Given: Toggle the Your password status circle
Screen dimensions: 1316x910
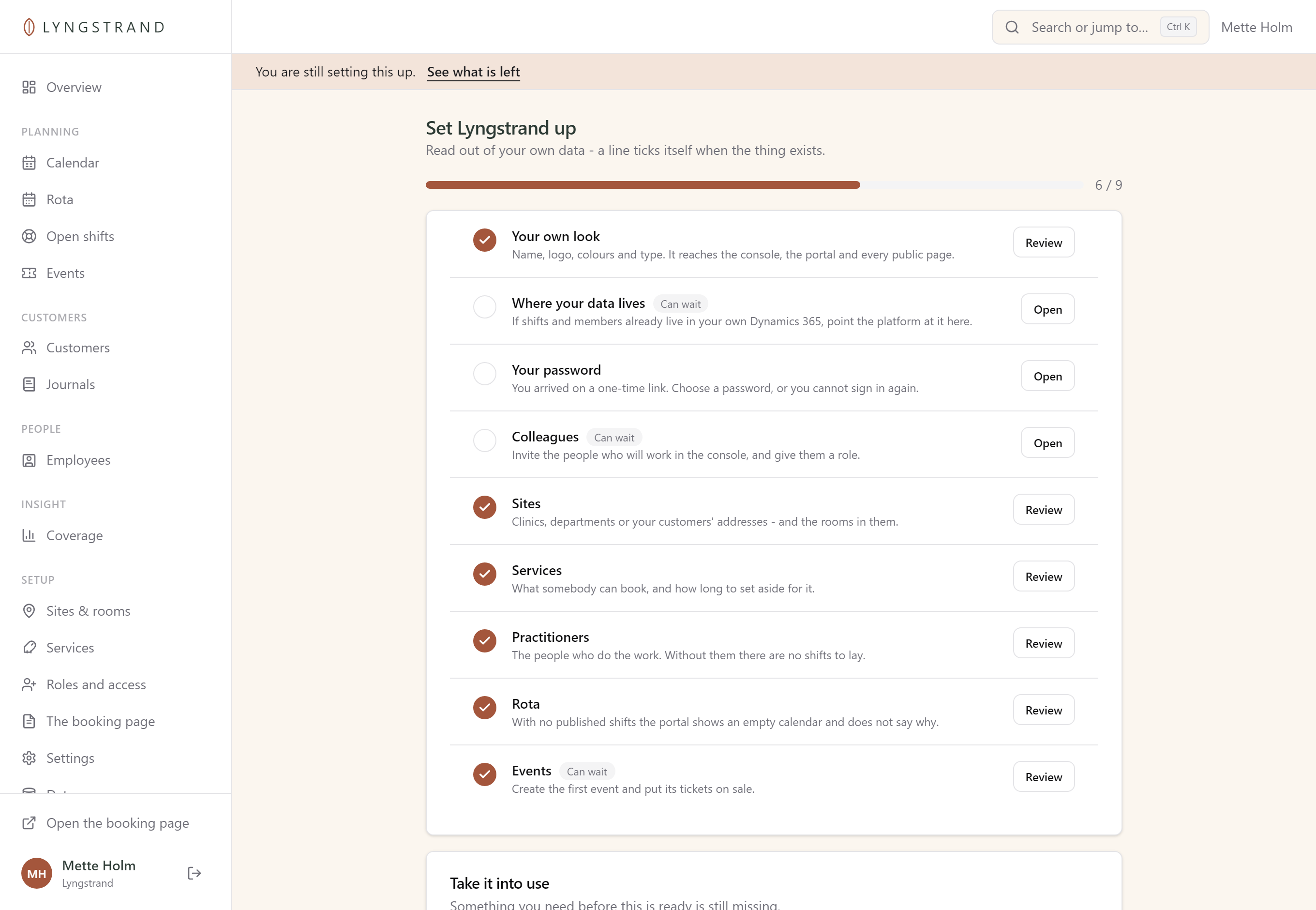Looking at the screenshot, I should tap(485, 374).
